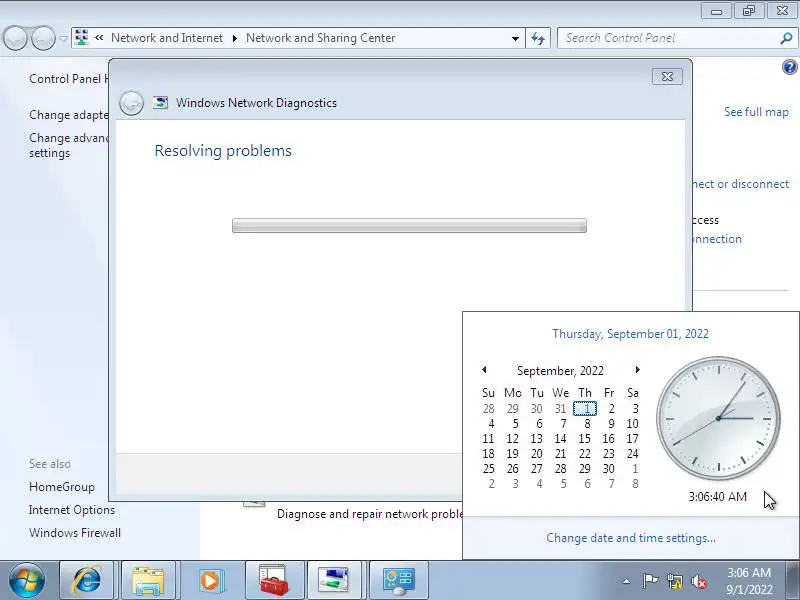Select September 30 in the calendar
Viewport: 800px width, 600px height.
(608, 469)
